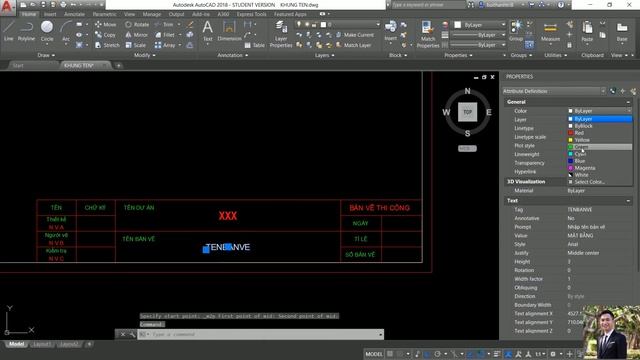Switch to the Insert ribbon tab

tap(50, 14)
